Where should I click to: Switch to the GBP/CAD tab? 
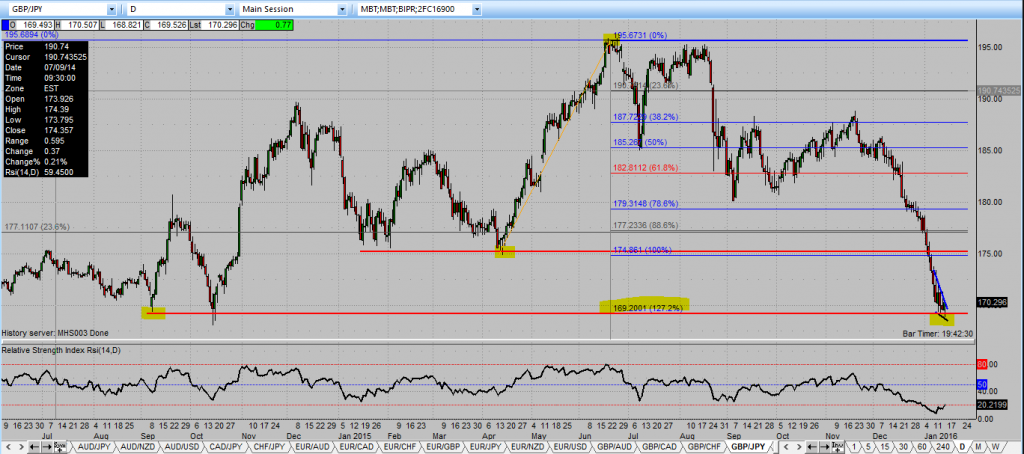(659, 446)
